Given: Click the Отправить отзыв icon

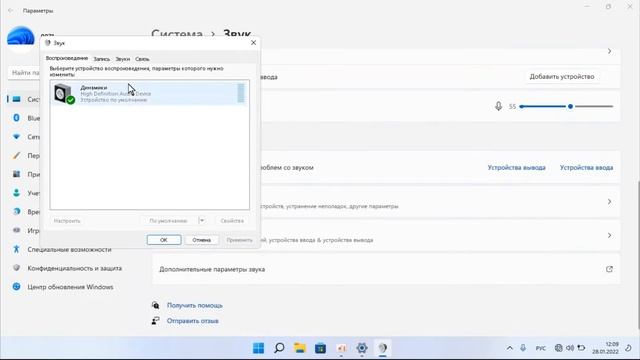Looking at the screenshot, I should 156,321.
